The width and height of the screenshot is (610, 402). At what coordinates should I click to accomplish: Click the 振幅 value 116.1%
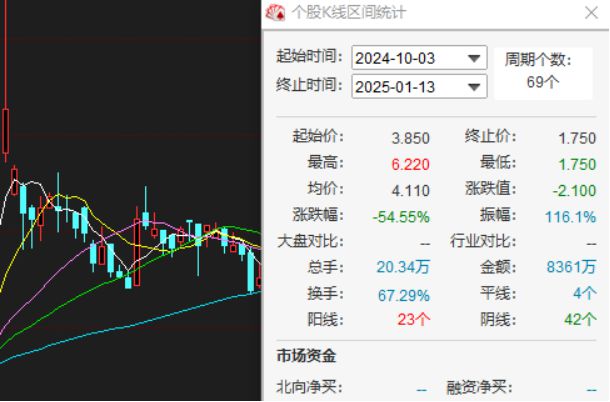coord(570,217)
